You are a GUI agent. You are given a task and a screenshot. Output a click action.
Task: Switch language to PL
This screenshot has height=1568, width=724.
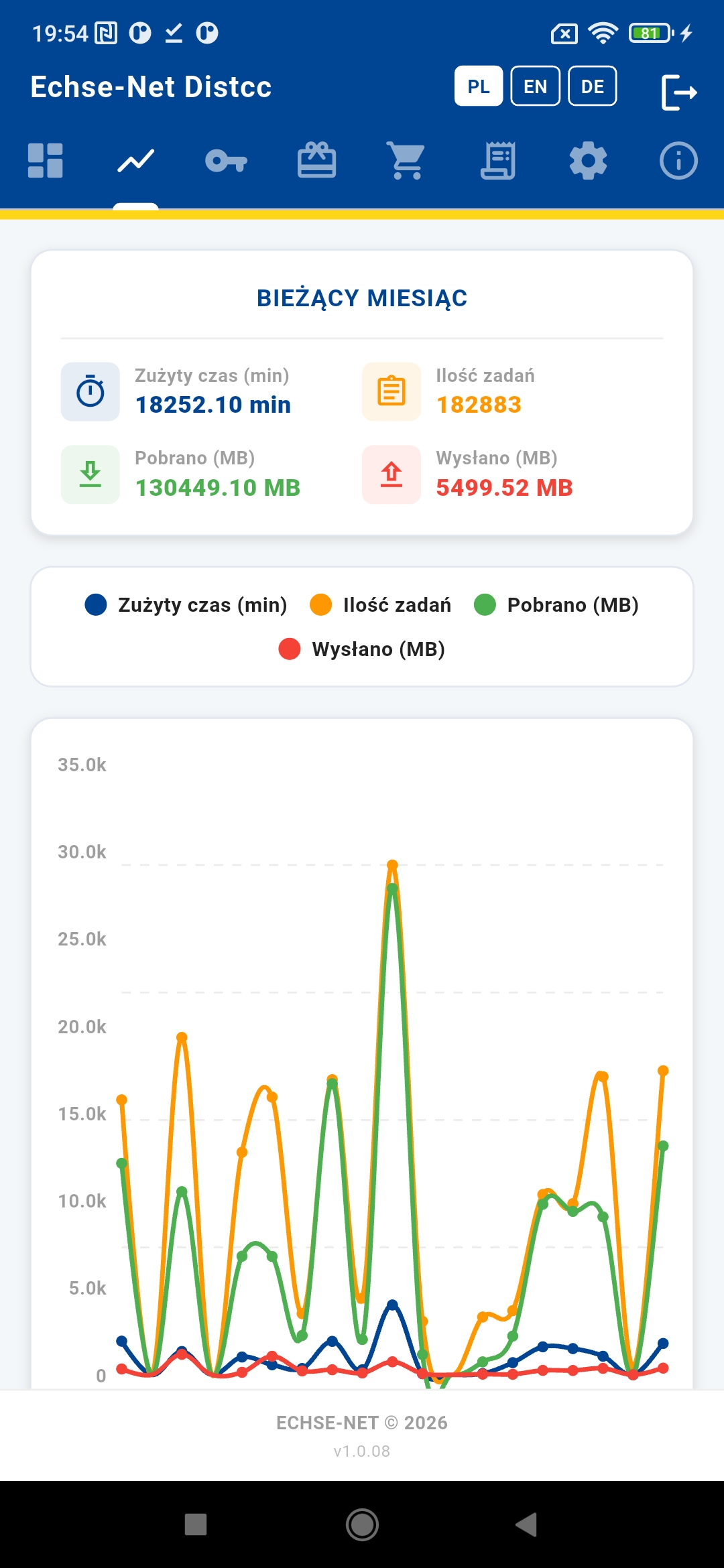tap(479, 86)
